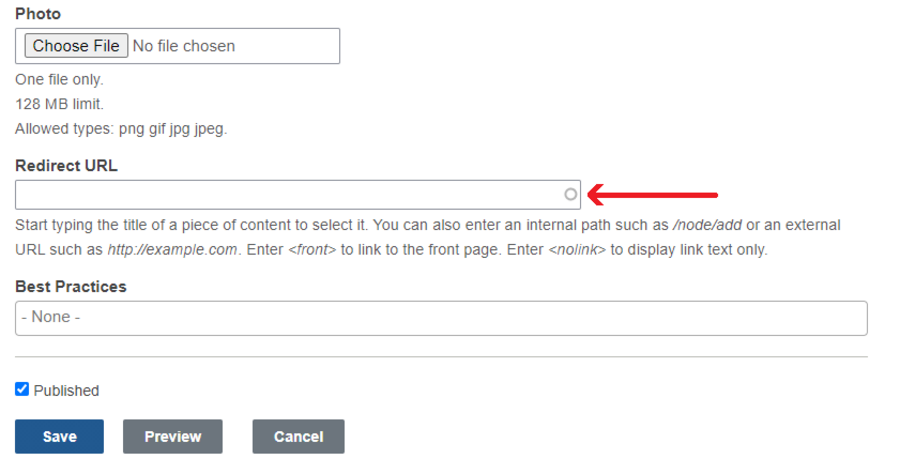Screen dimensions: 900x459
Task: Click the '/node/add' example path text
Action: point(707,225)
